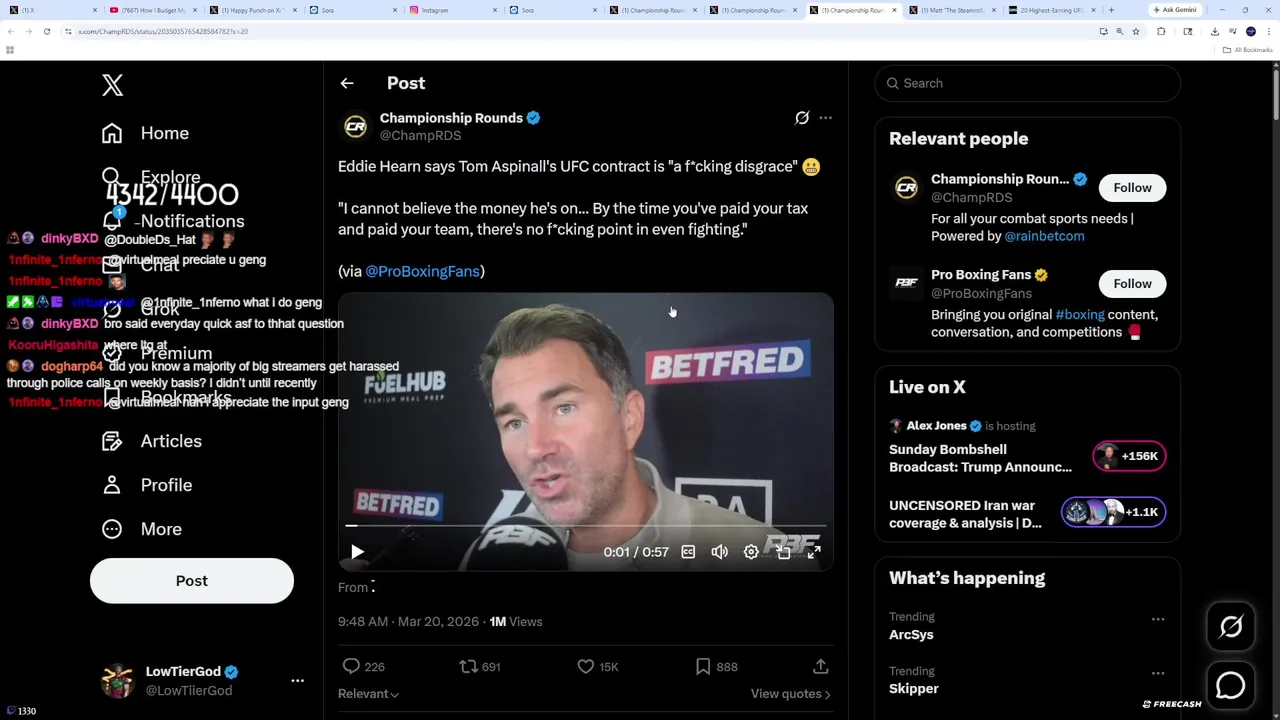Toggle closed captions on the video

688,552
